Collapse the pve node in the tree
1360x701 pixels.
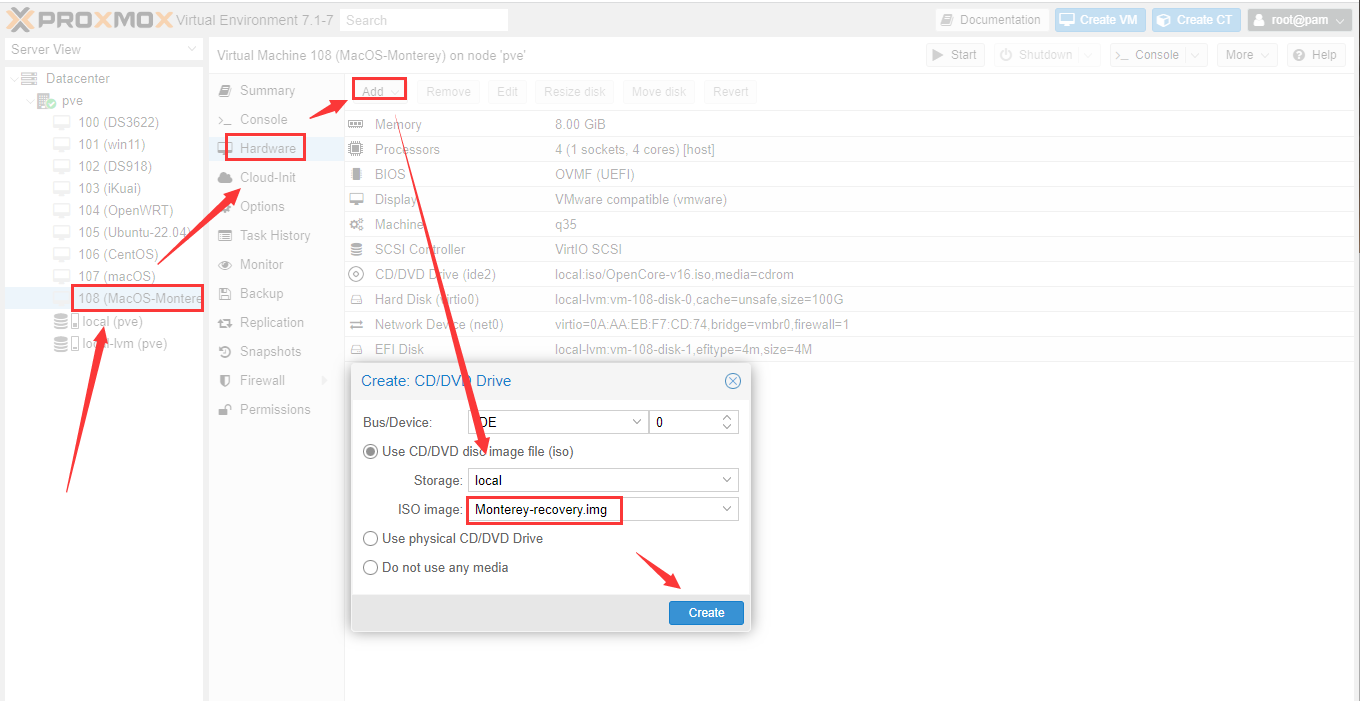click(29, 101)
